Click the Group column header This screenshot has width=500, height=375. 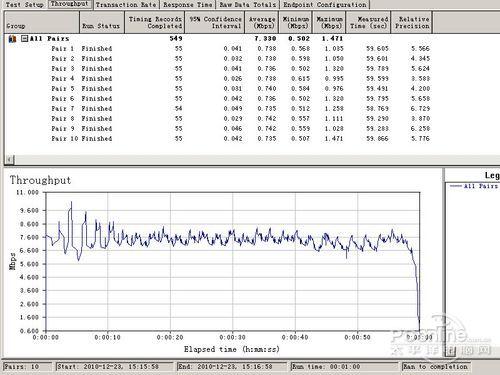point(42,22)
